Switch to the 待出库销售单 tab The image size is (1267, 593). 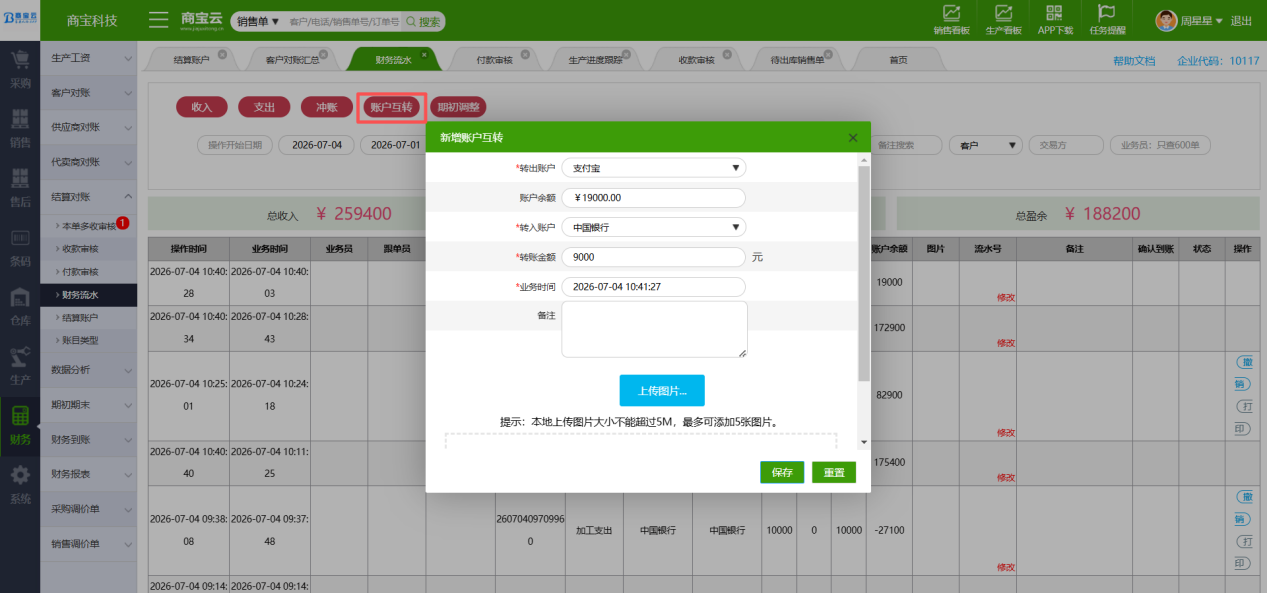tap(797, 60)
